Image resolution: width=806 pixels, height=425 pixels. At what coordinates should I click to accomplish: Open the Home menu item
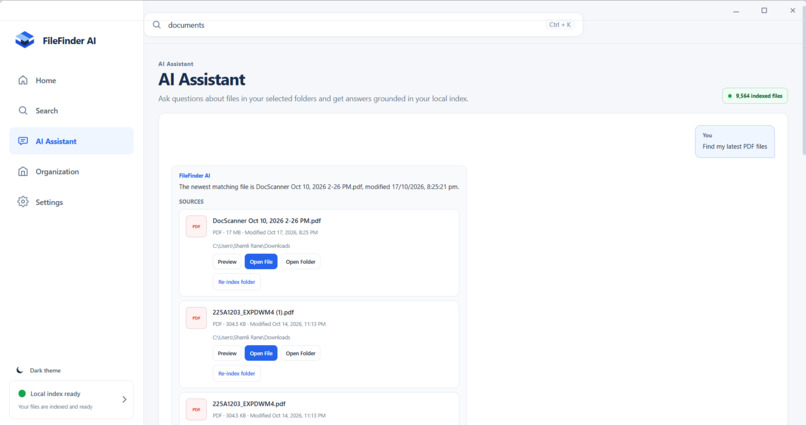click(71, 80)
